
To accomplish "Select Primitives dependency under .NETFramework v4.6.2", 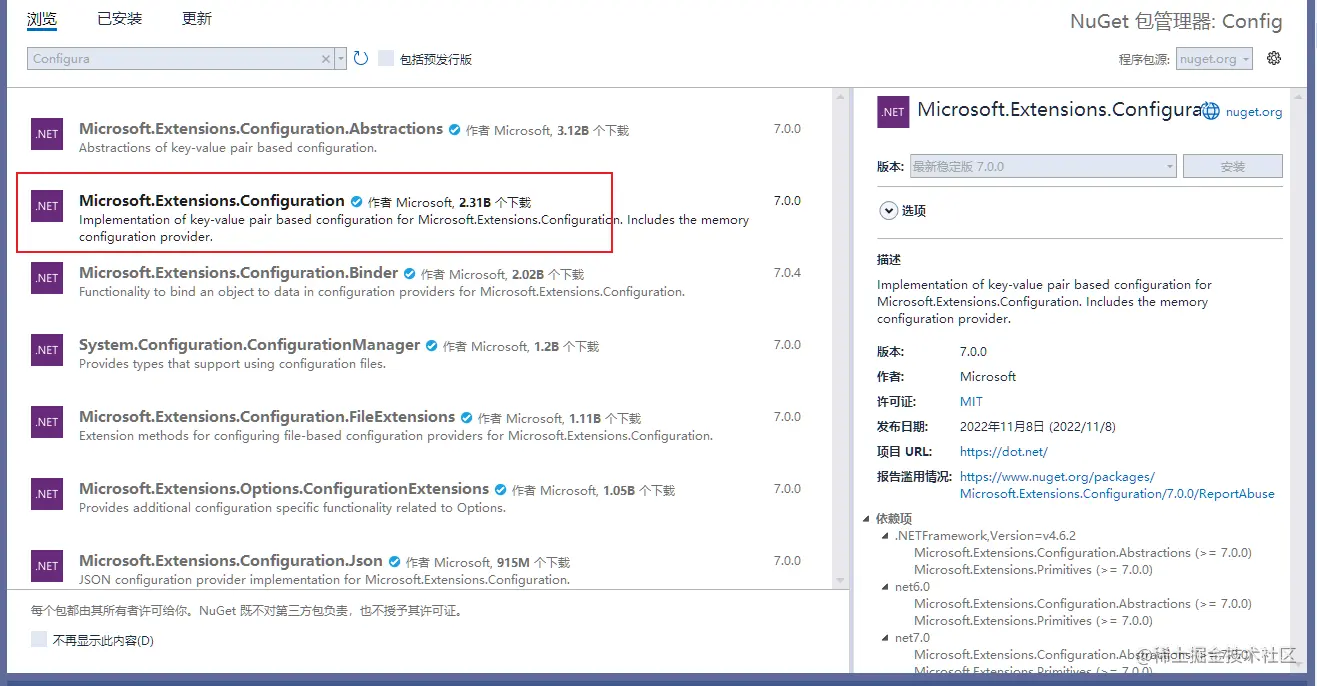I will click(x=1033, y=570).
